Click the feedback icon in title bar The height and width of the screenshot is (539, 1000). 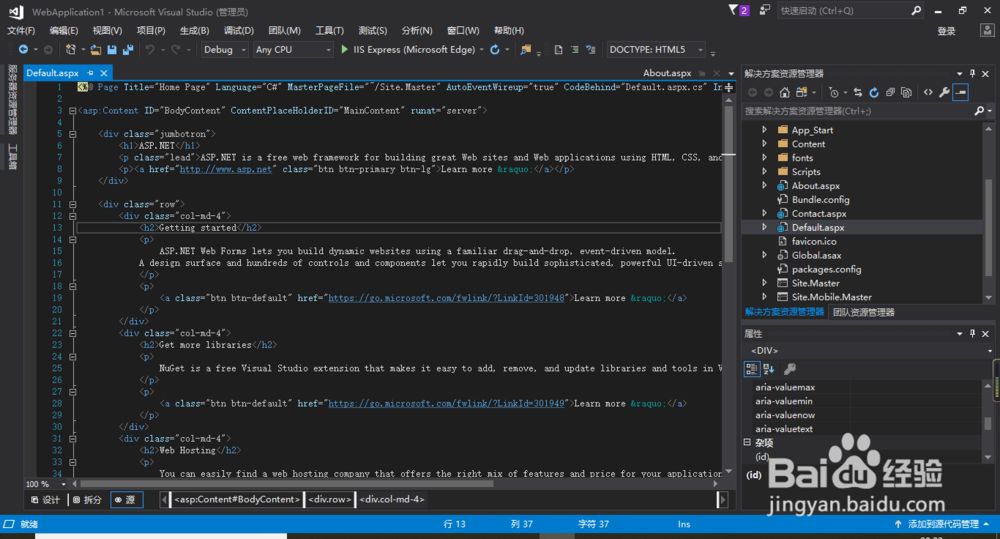click(765, 10)
